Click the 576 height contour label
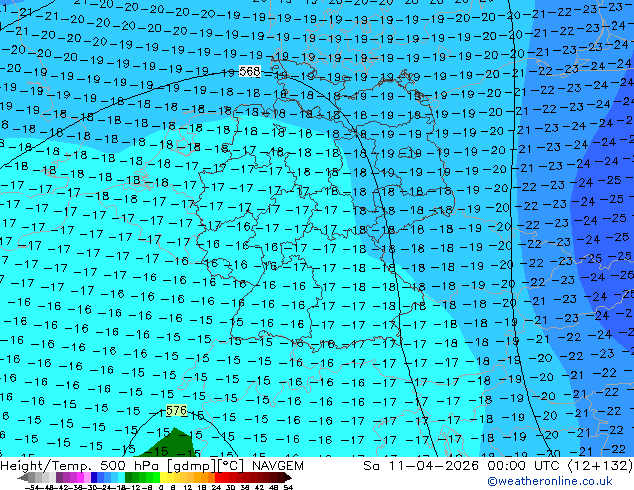The image size is (634, 490). tap(176, 411)
